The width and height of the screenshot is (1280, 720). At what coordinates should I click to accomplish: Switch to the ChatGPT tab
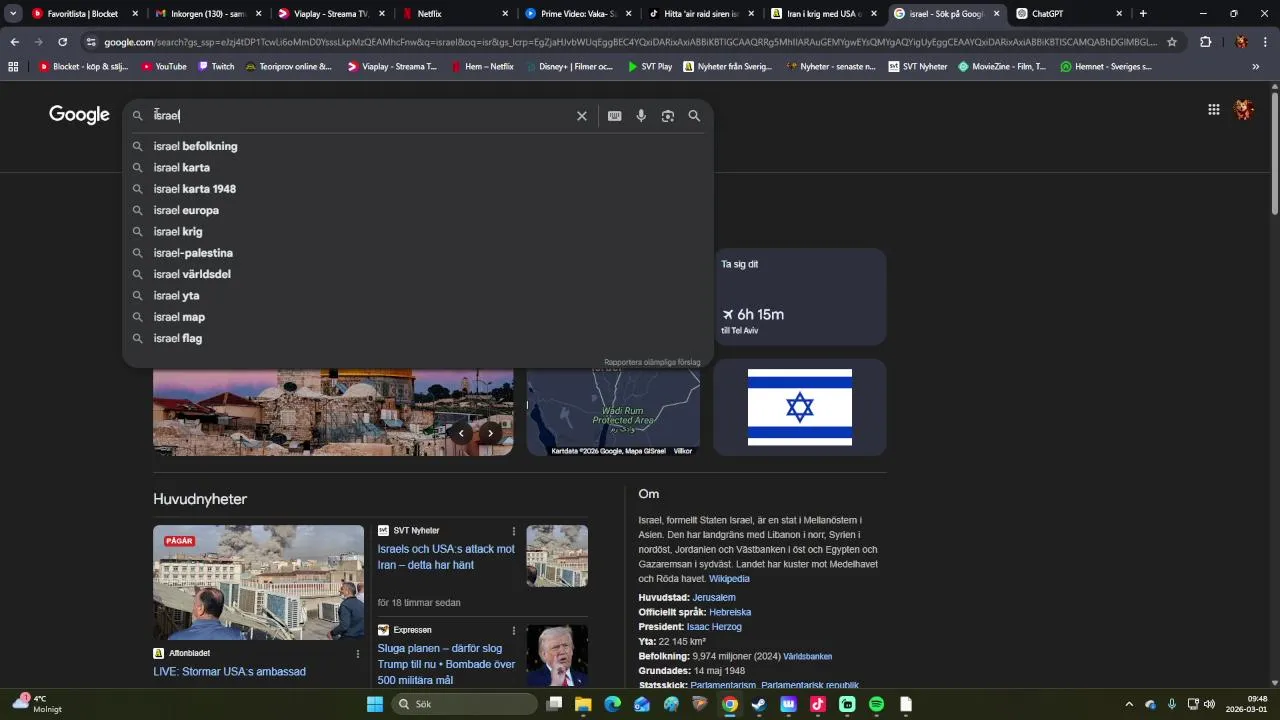click(x=1069, y=14)
